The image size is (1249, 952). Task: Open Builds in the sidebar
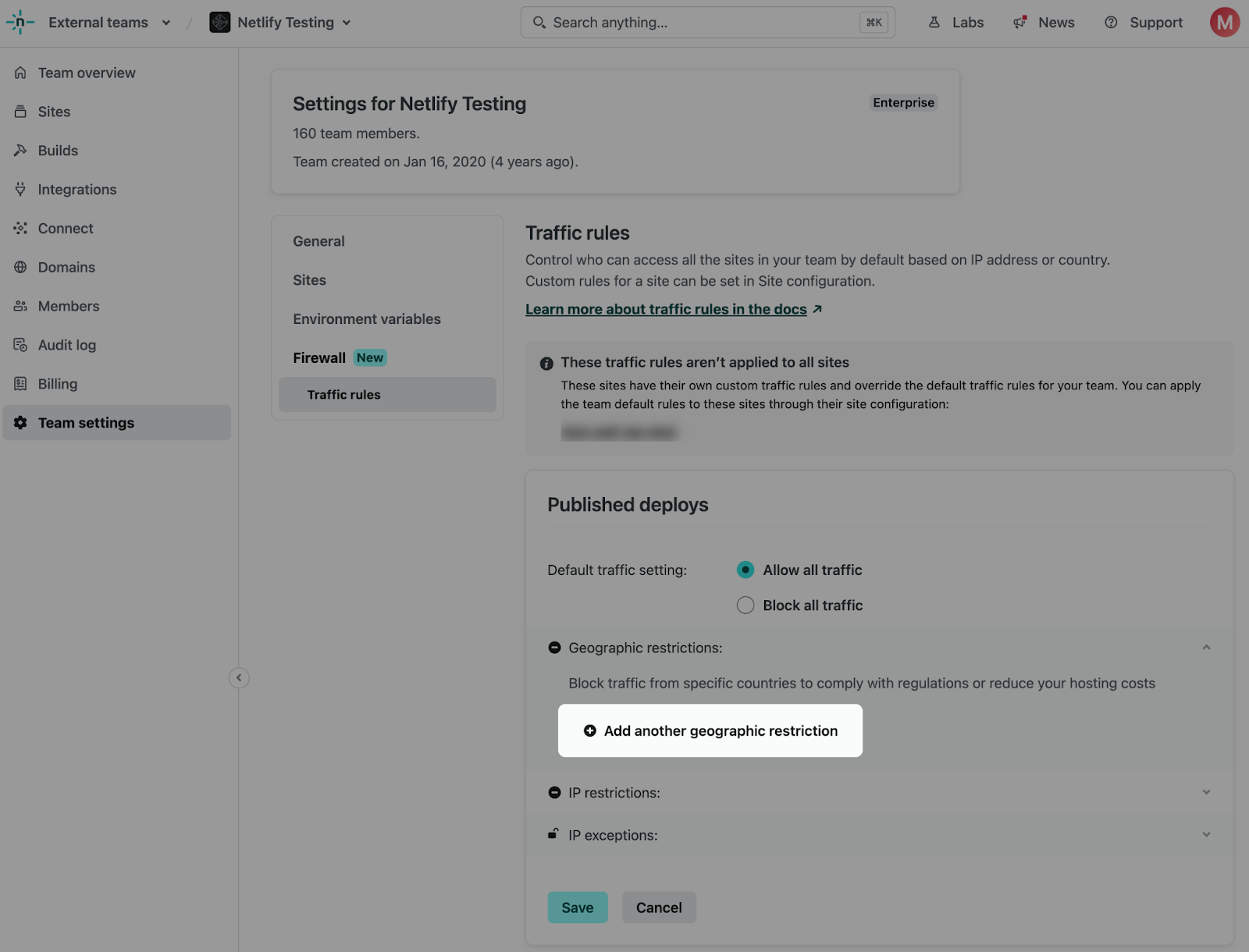[x=117, y=151]
